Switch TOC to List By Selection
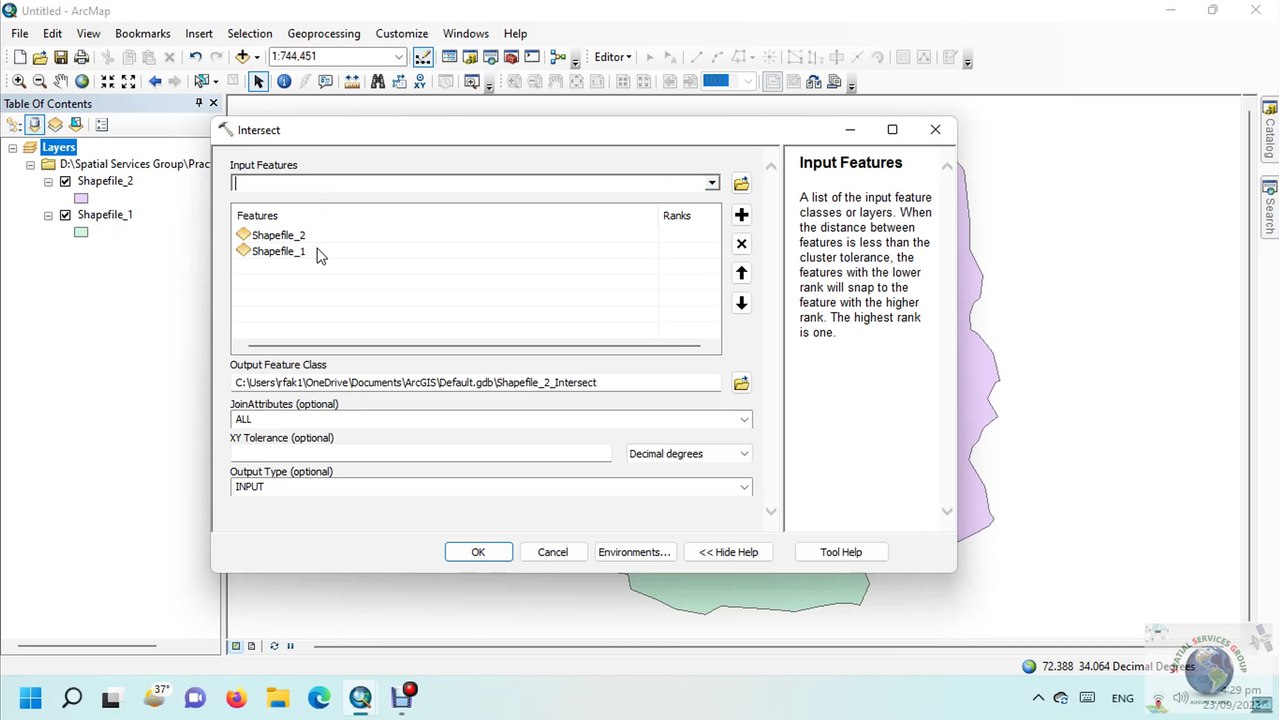This screenshot has width=1279, height=720. click(x=76, y=125)
